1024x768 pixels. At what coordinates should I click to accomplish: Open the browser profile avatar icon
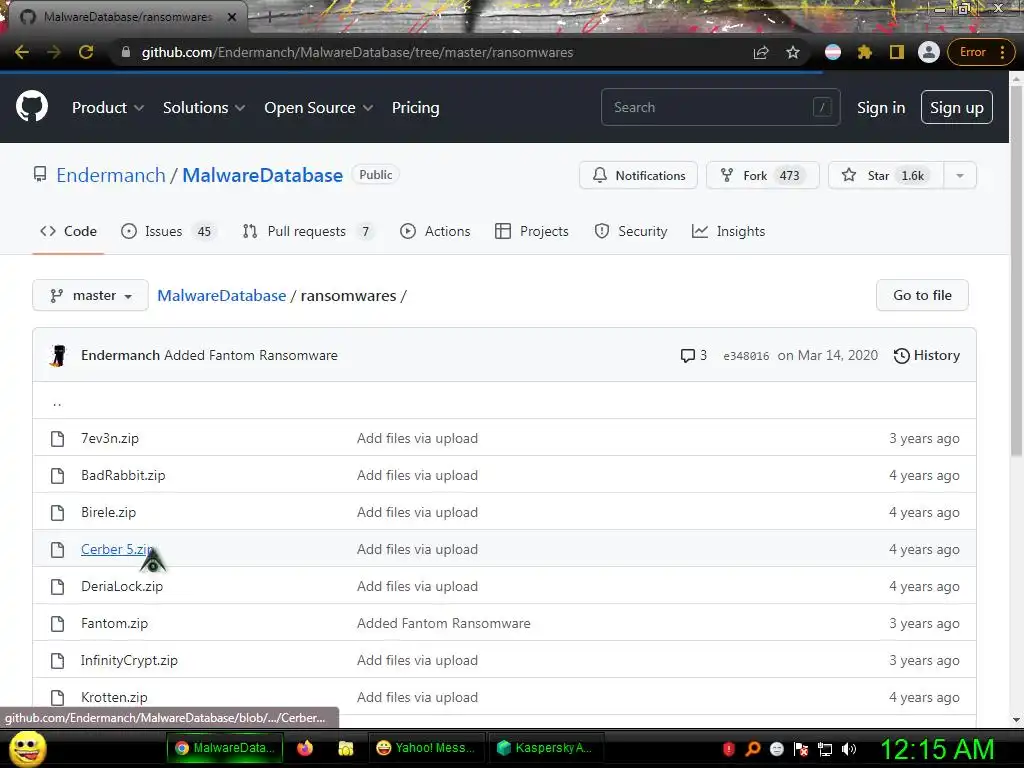click(x=929, y=52)
